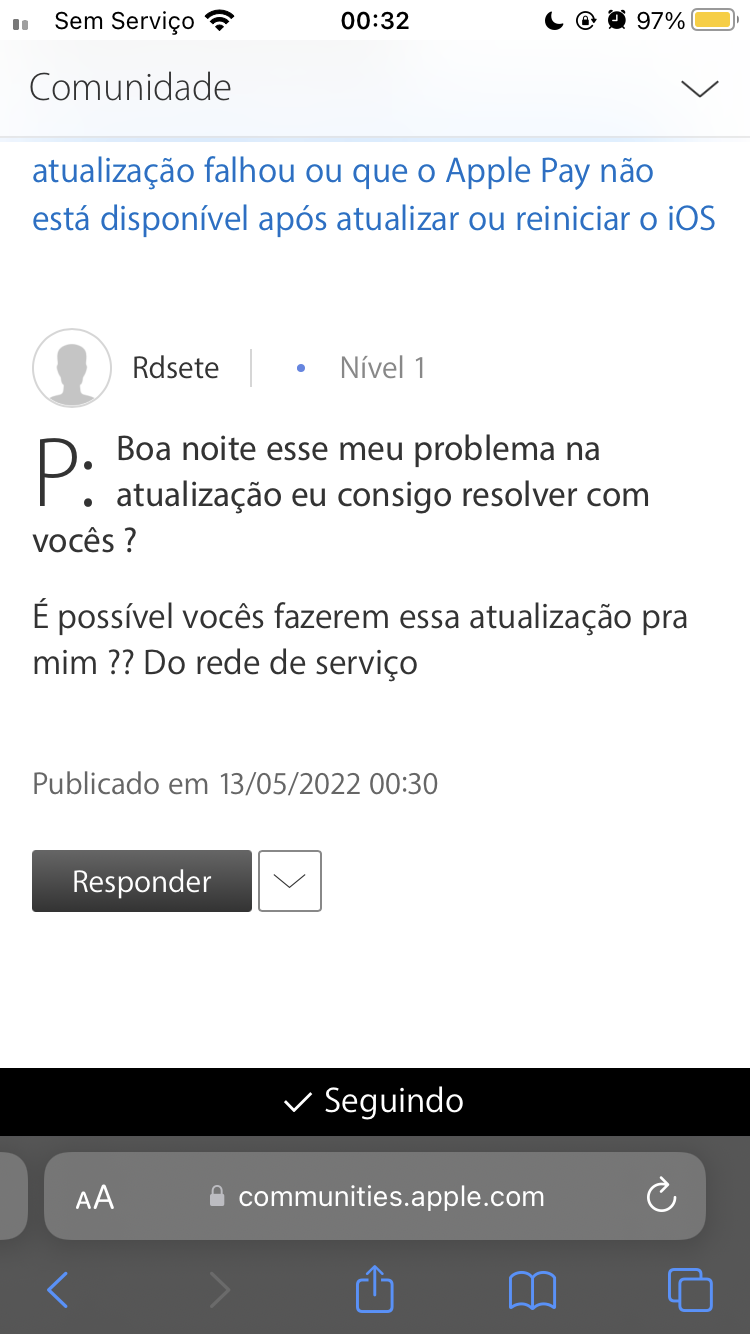
Task: Tap the Safari back arrow
Action: [x=58, y=1290]
